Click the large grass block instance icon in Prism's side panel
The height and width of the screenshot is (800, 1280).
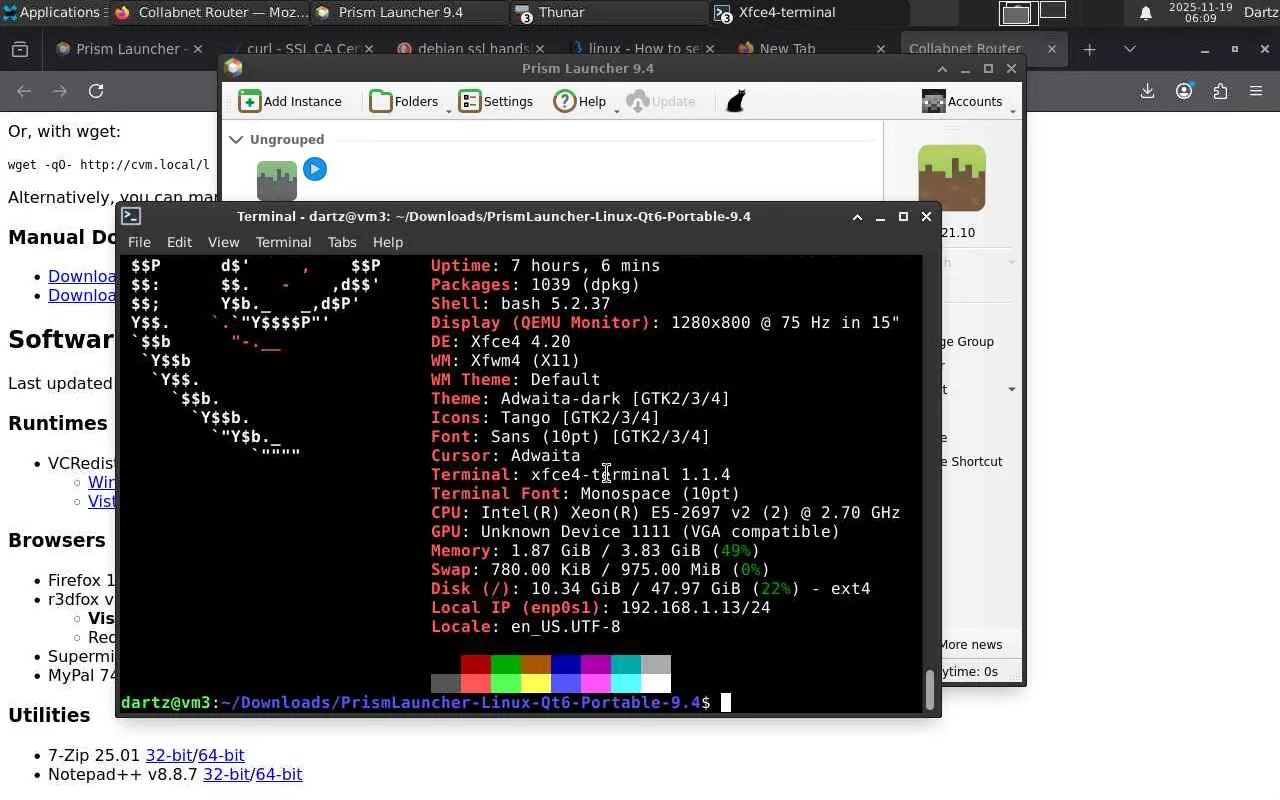[952, 178]
